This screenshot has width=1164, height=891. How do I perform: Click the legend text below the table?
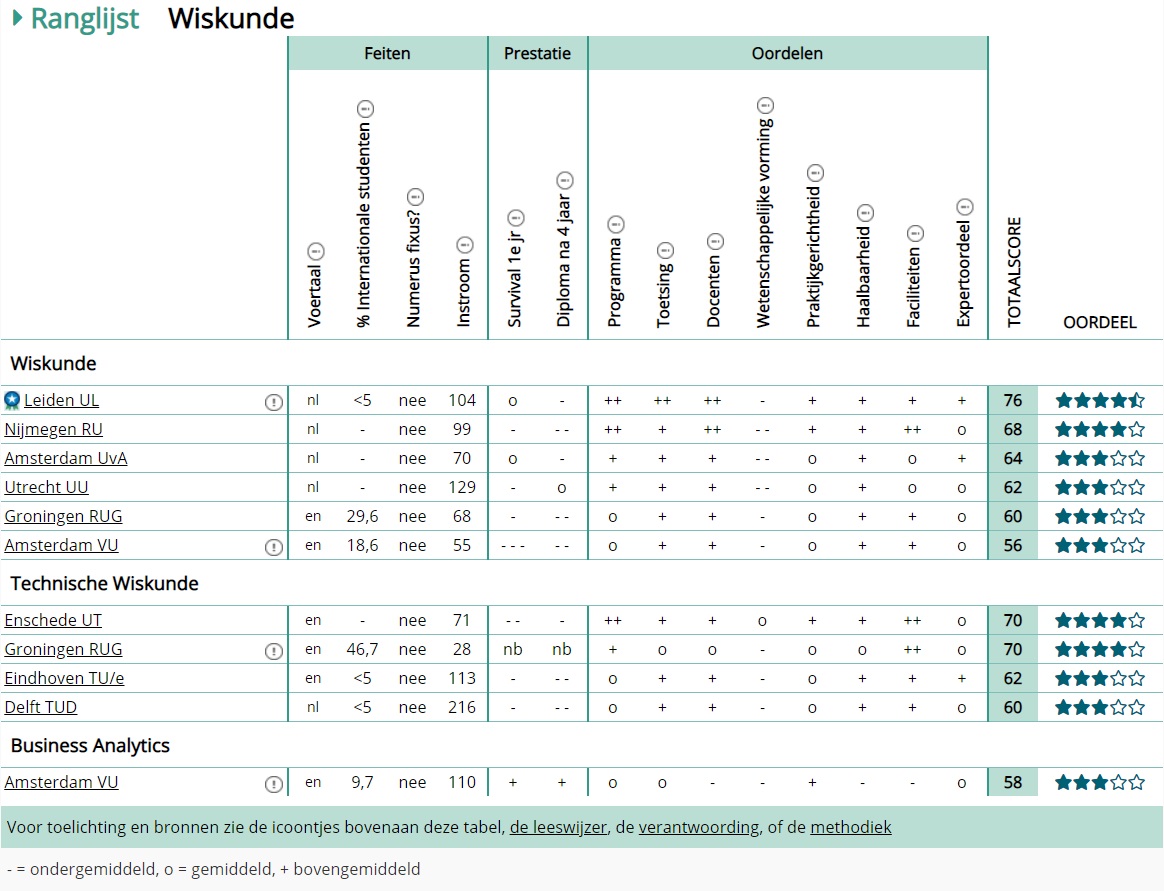tap(214, 869)
